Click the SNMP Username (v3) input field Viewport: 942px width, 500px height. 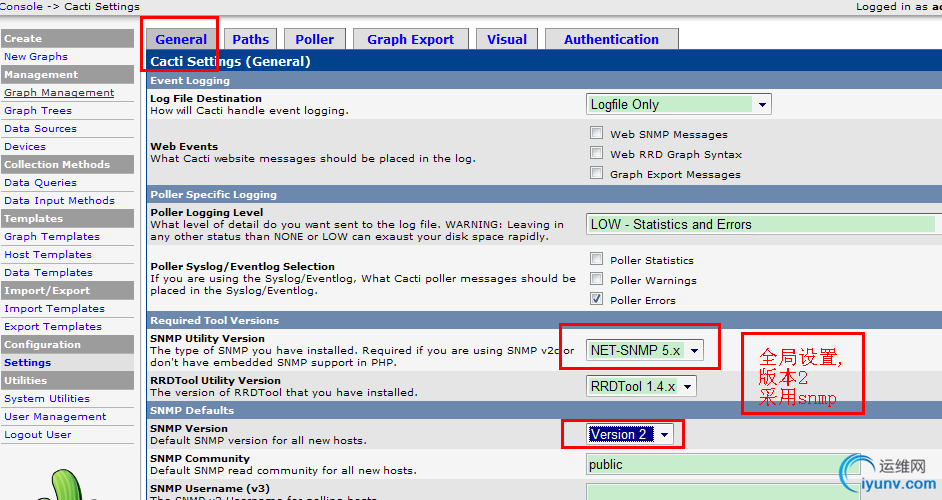pos(723,492)
